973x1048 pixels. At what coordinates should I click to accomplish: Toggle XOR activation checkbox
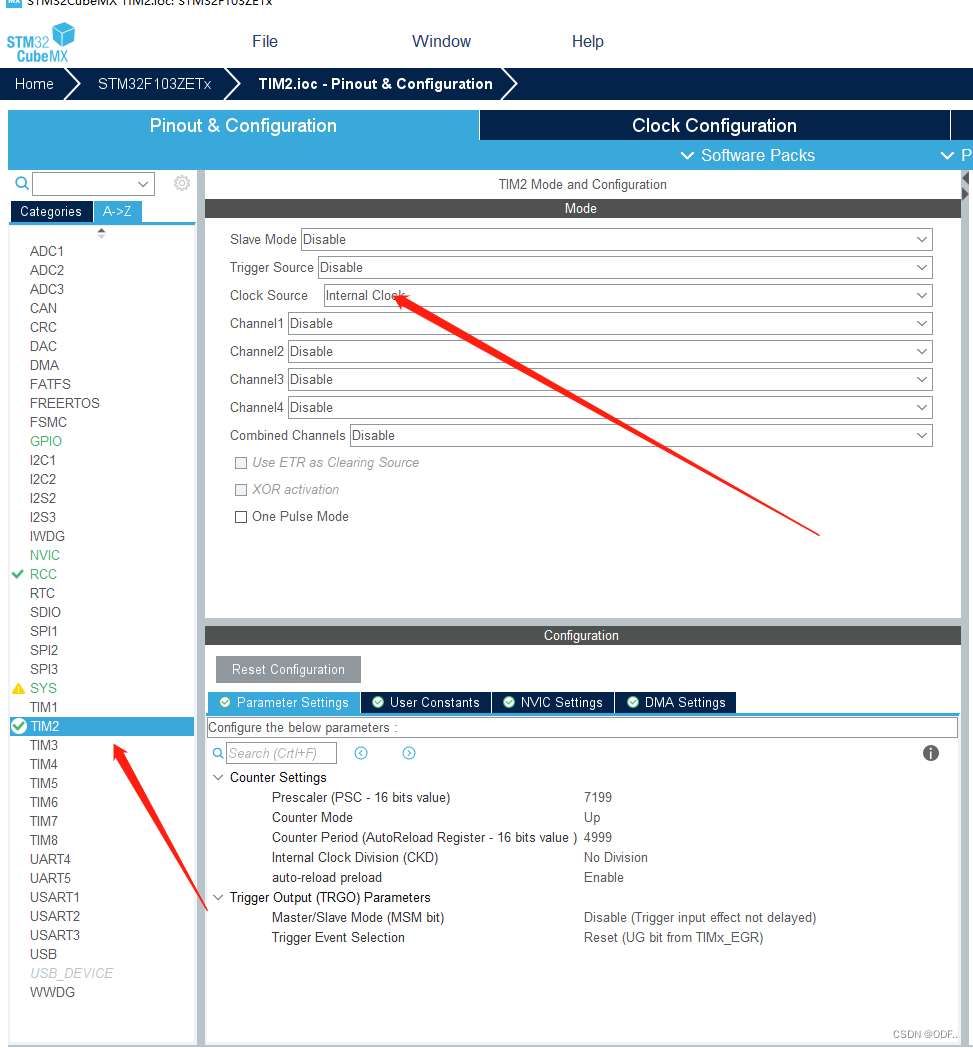[x=241, y=490]
